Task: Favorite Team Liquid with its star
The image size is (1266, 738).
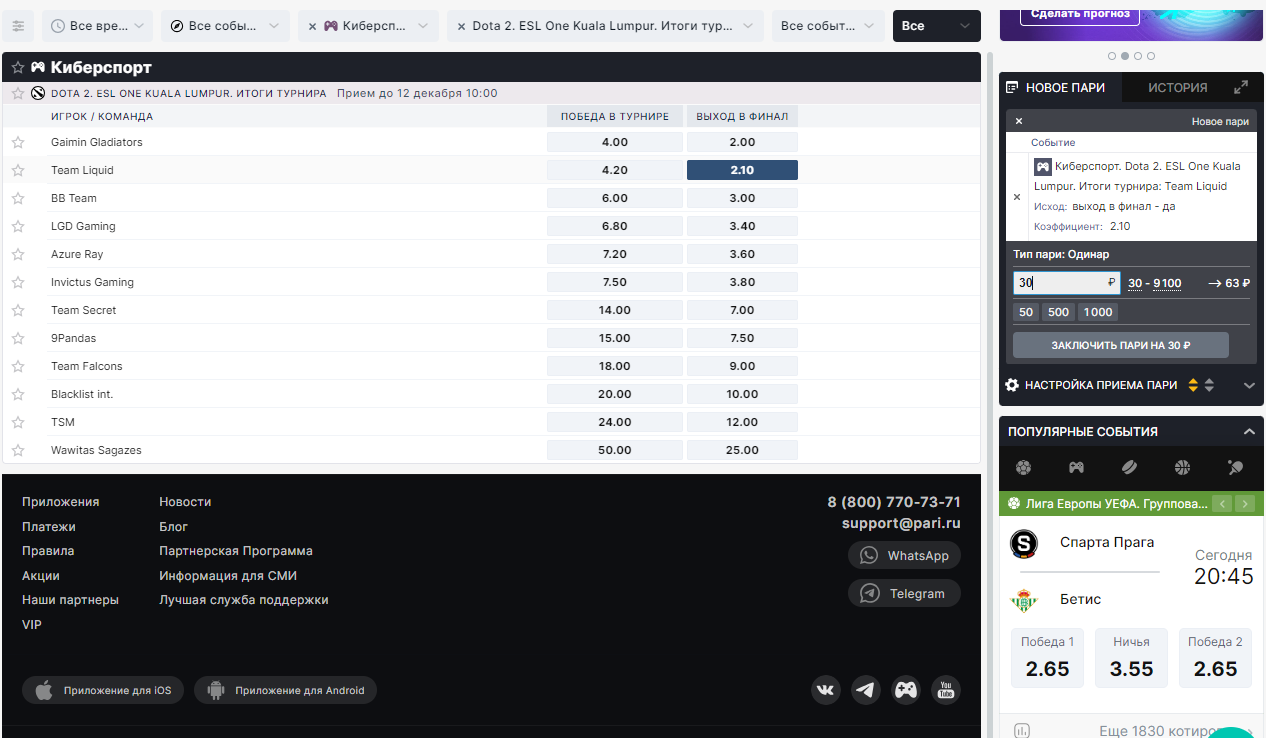Action: click(x=18, y=170)
